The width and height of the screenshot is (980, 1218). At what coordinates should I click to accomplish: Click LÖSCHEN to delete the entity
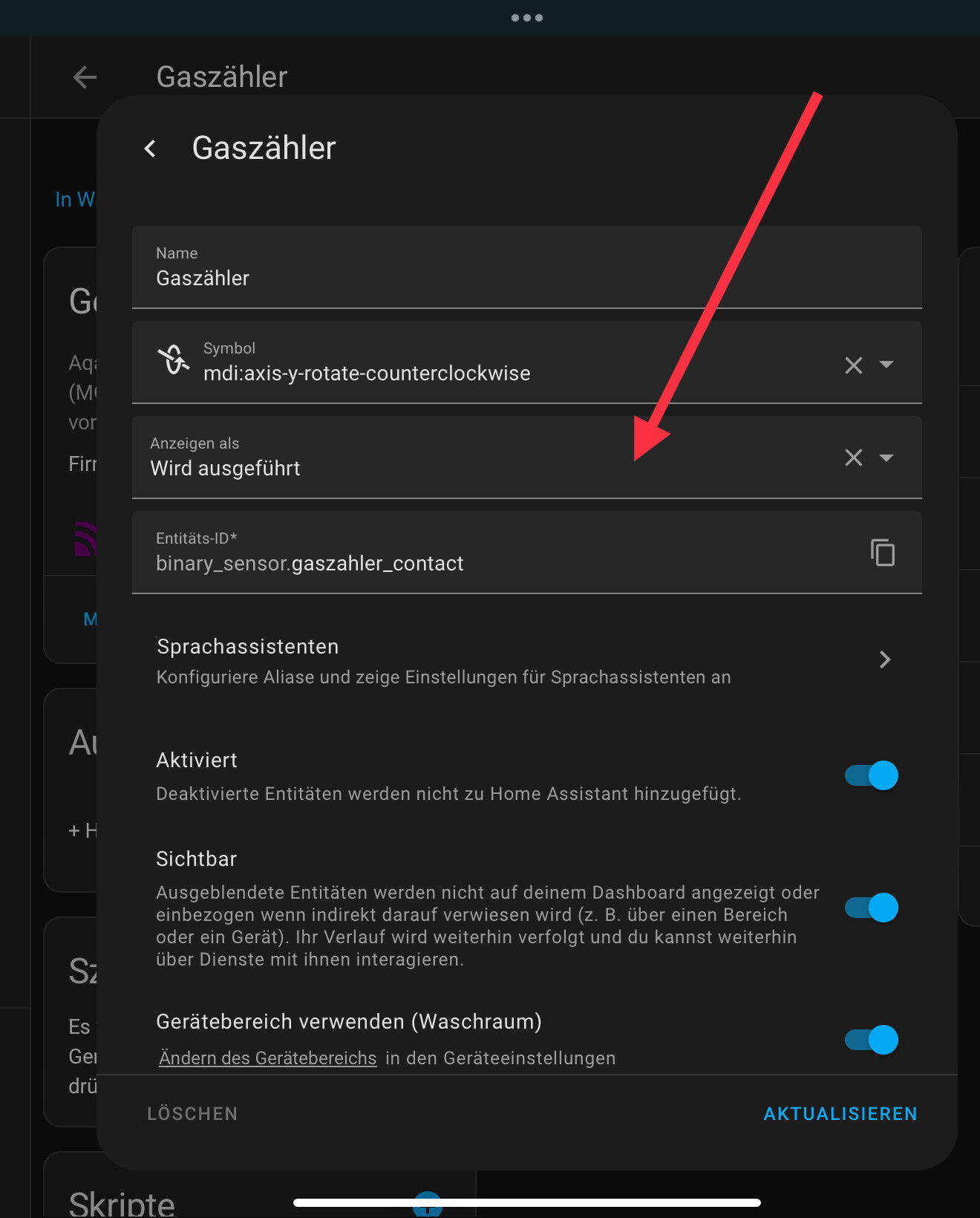point(192,1113)
